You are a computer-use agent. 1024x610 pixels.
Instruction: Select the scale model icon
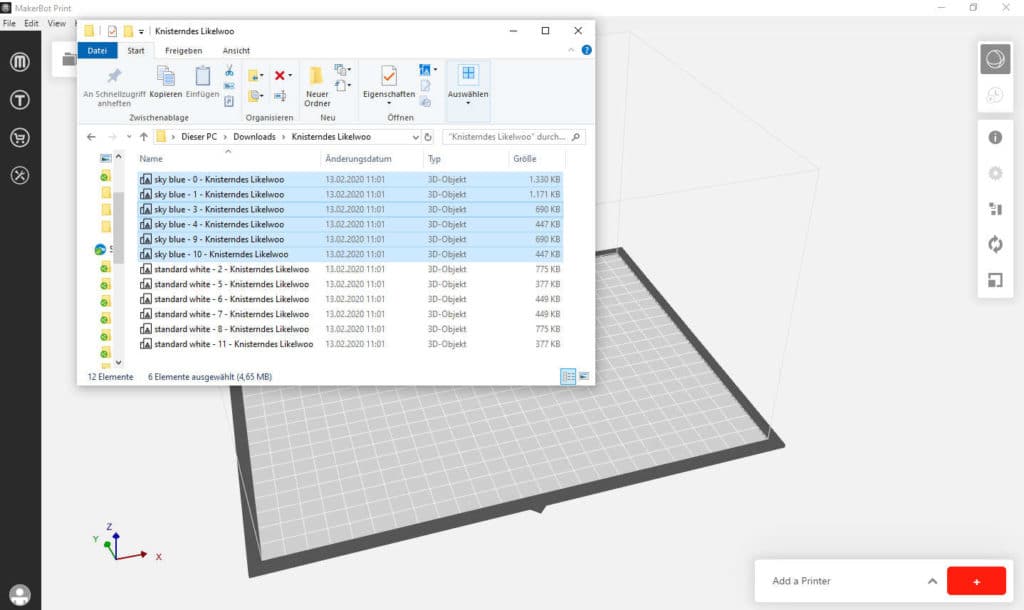pyautogui.click(x=995, y=280)
